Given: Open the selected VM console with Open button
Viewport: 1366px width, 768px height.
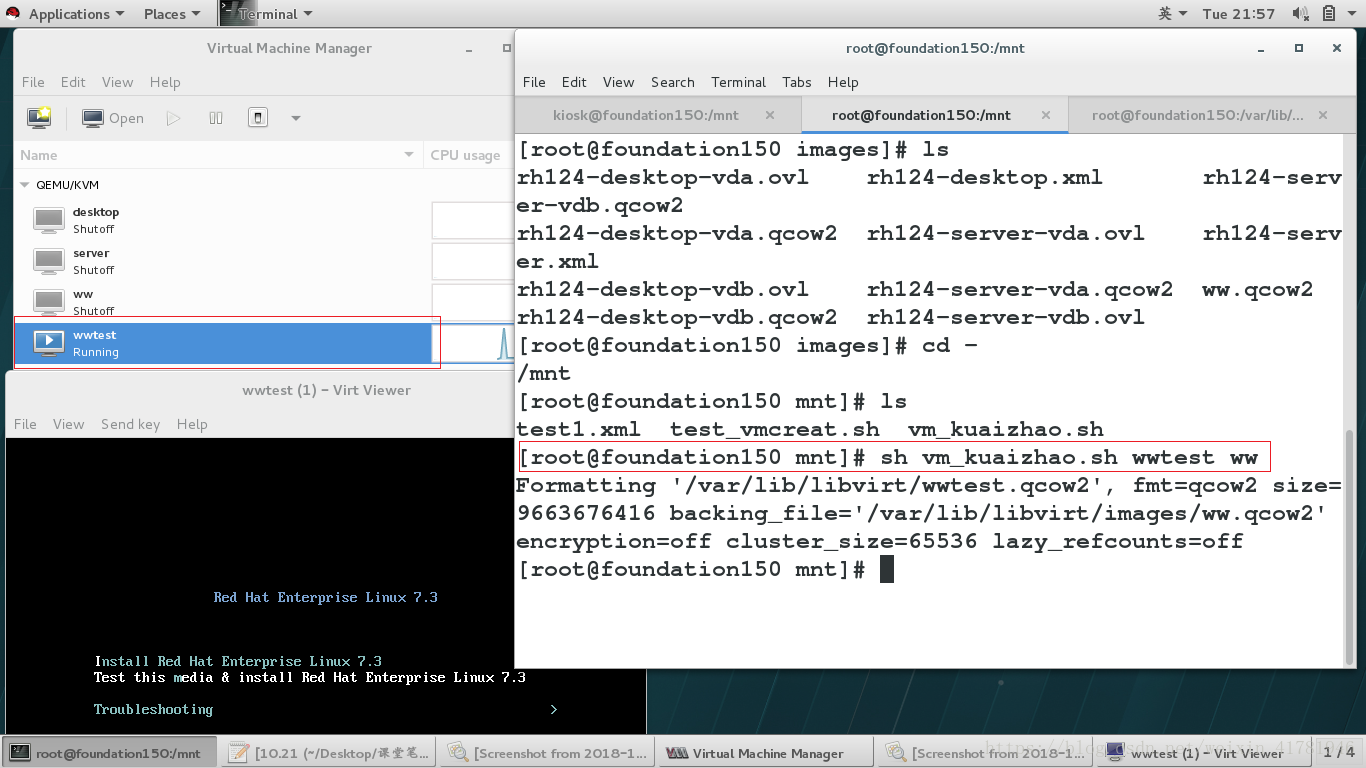Looking at the screenshot, I should click(113, 118).
